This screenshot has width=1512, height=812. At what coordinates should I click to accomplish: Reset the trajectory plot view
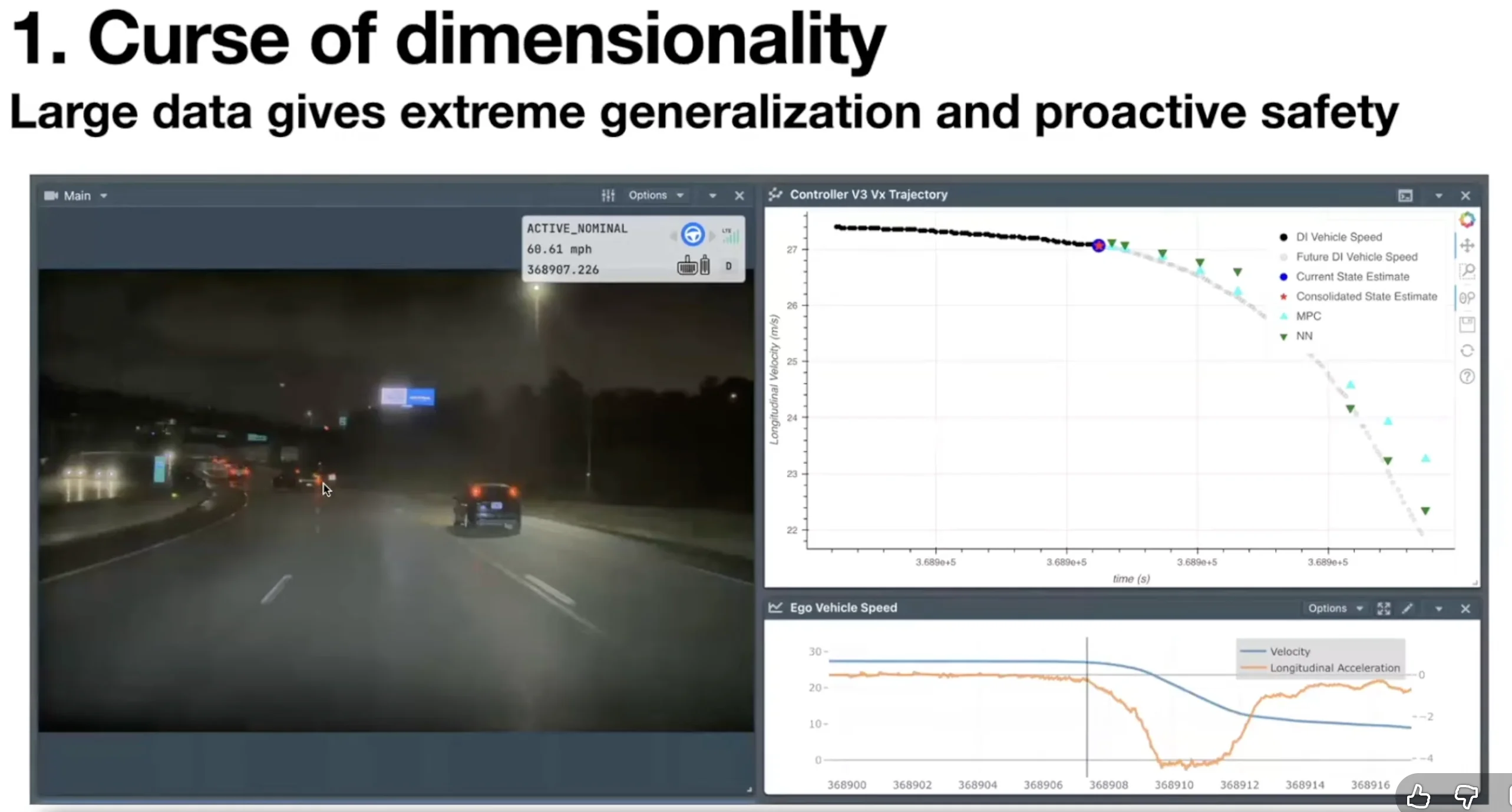(x=1467, y=351)
